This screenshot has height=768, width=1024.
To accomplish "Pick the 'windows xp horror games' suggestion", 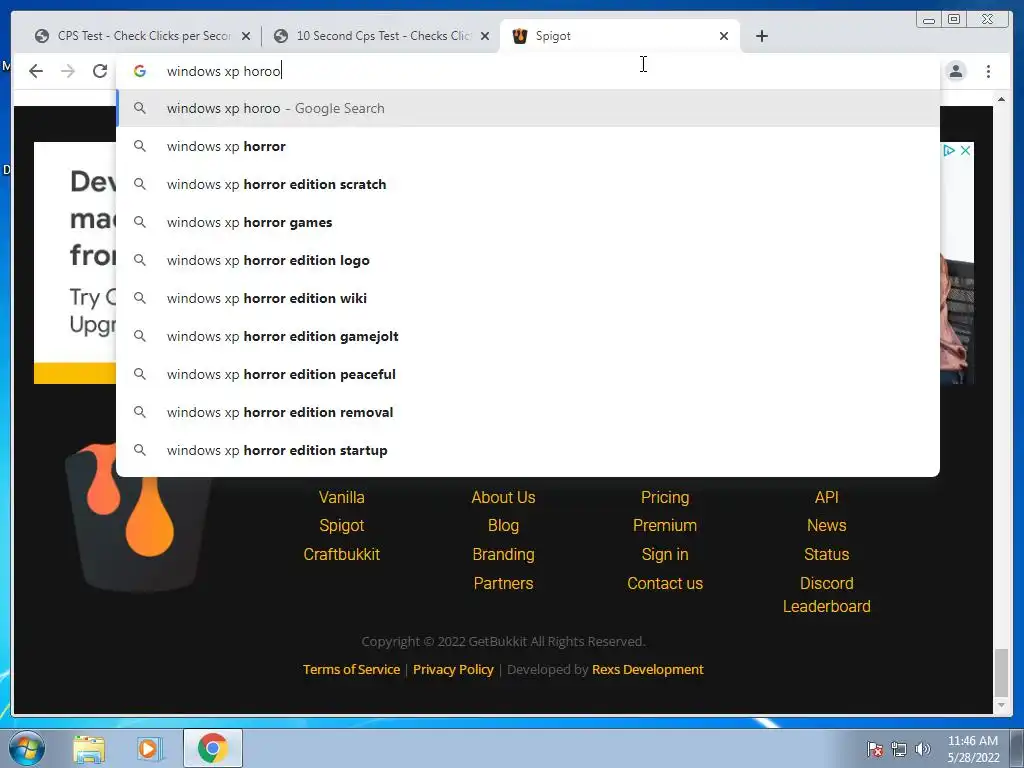I will pyautogui.click(x=528, y=222).
